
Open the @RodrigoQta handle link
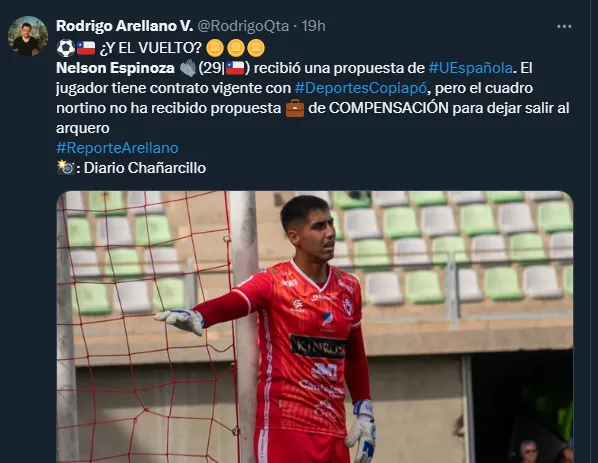[x=243, y=26]
